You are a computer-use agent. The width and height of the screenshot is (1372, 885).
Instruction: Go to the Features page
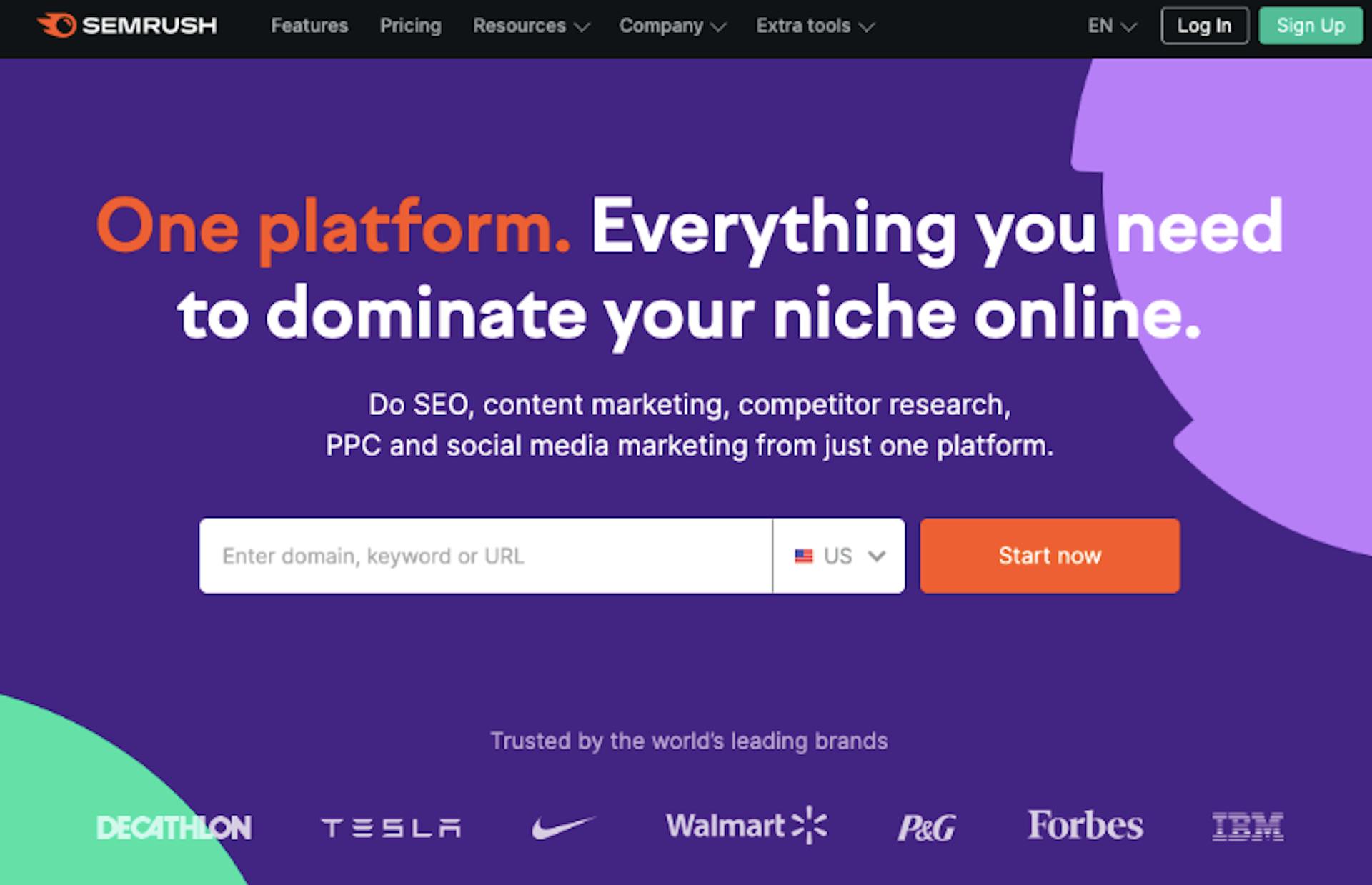pos(309,26)
